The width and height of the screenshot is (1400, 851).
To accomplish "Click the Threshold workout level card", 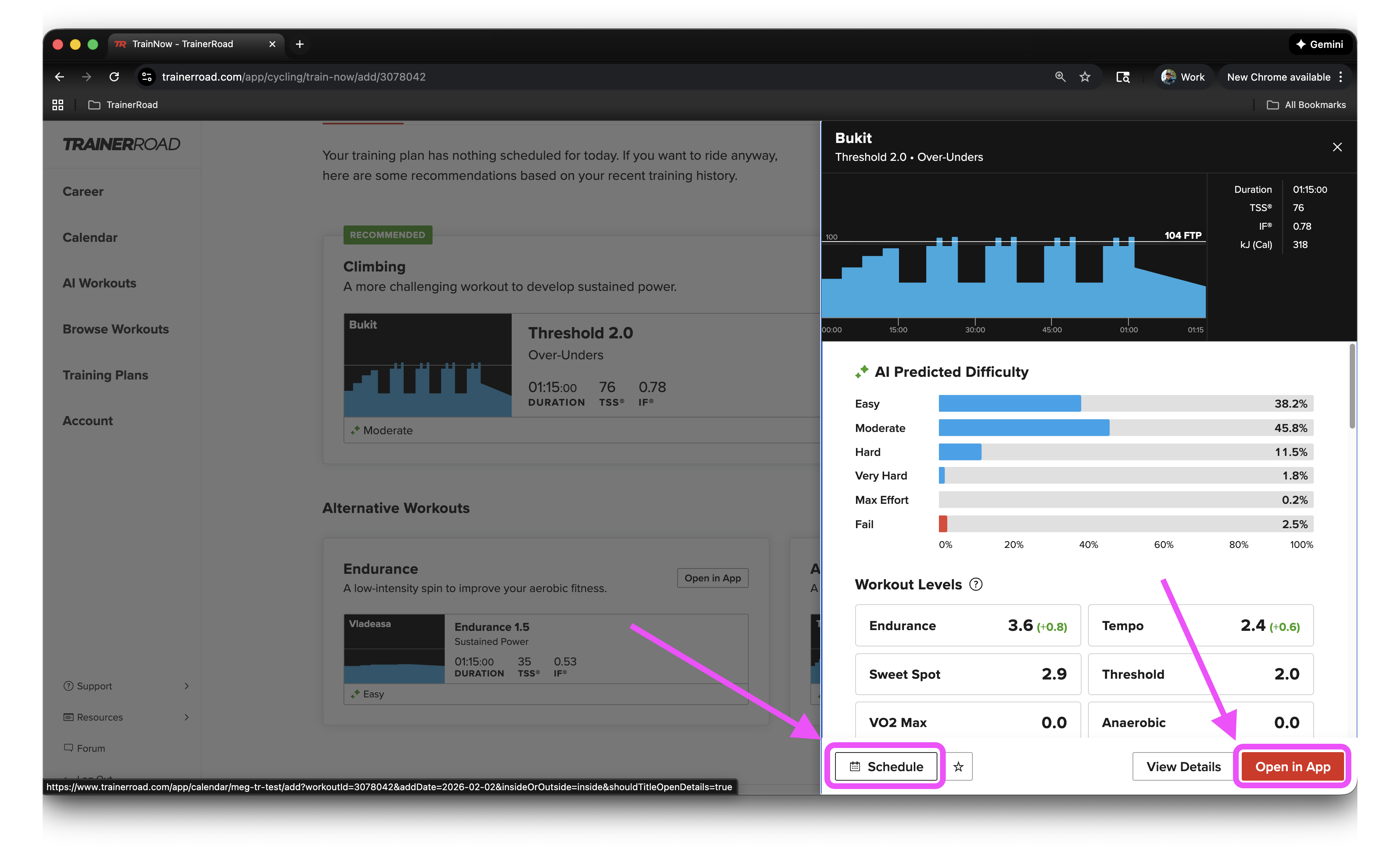I will 1201,674.
